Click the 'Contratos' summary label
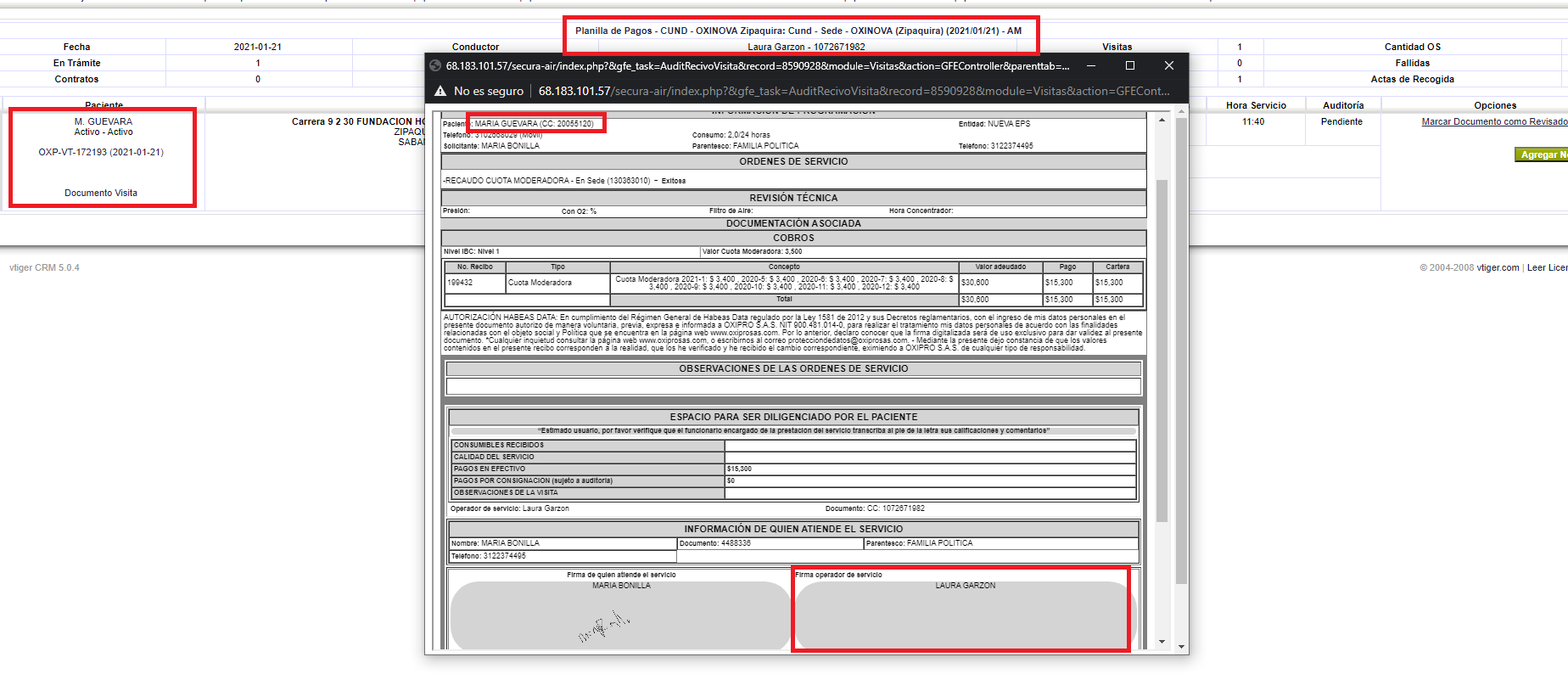The image size is (1568, 685). pyautogui.click(x=77, y=79)
